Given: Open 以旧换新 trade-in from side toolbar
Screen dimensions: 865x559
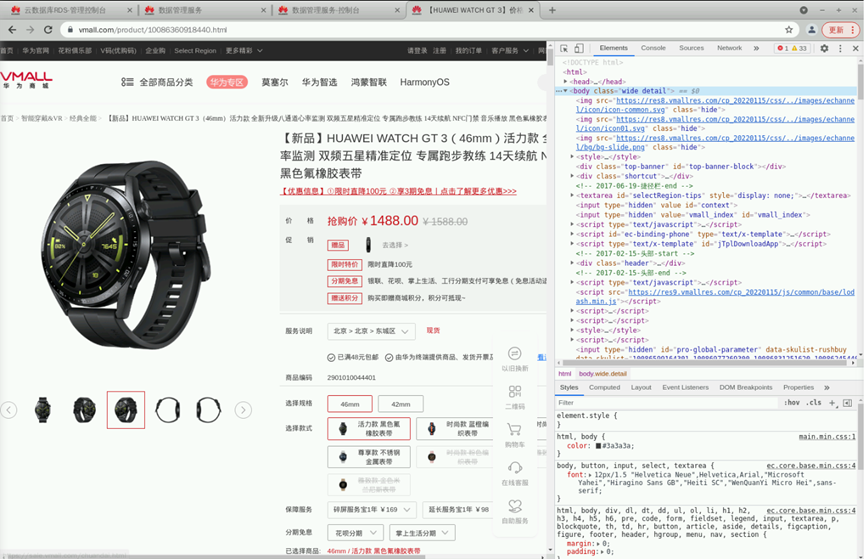Looking at the screenshot, I should [x=515, y=359].
